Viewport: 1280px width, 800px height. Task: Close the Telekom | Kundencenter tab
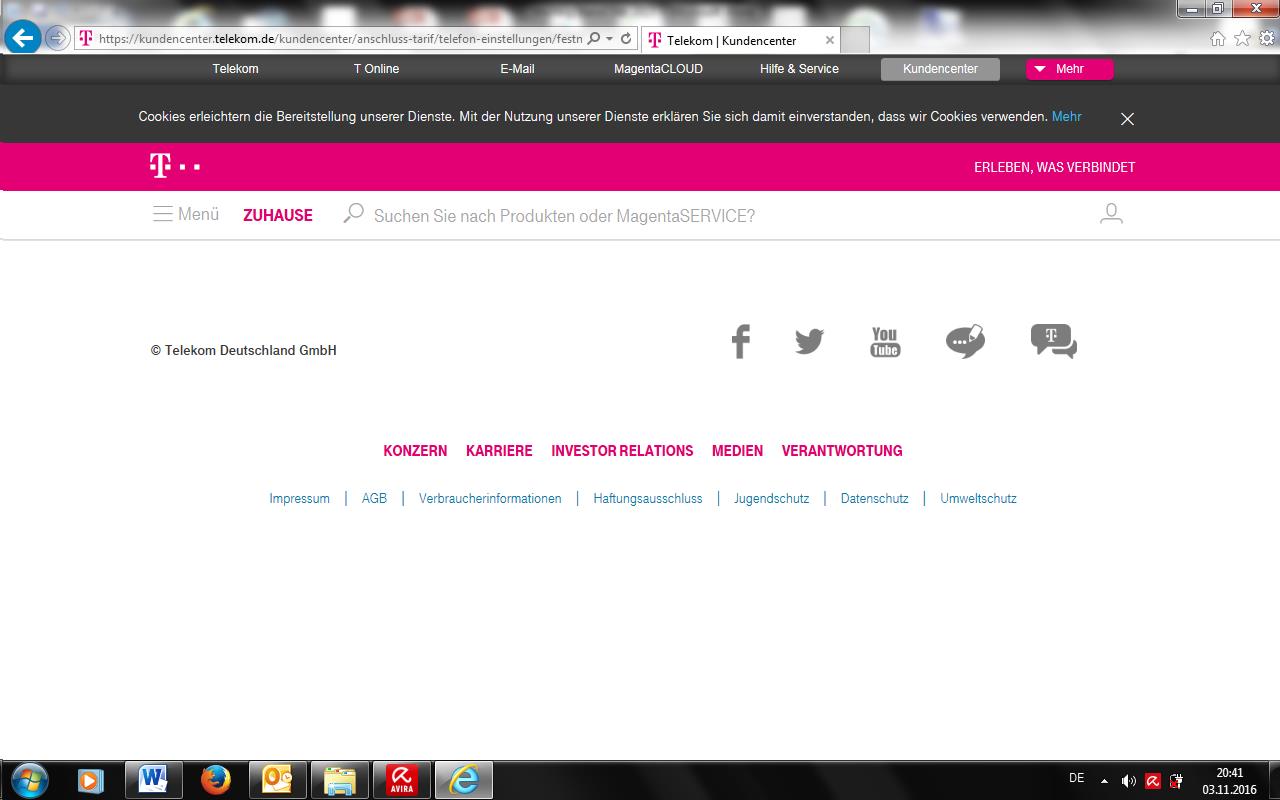[829, 40]
